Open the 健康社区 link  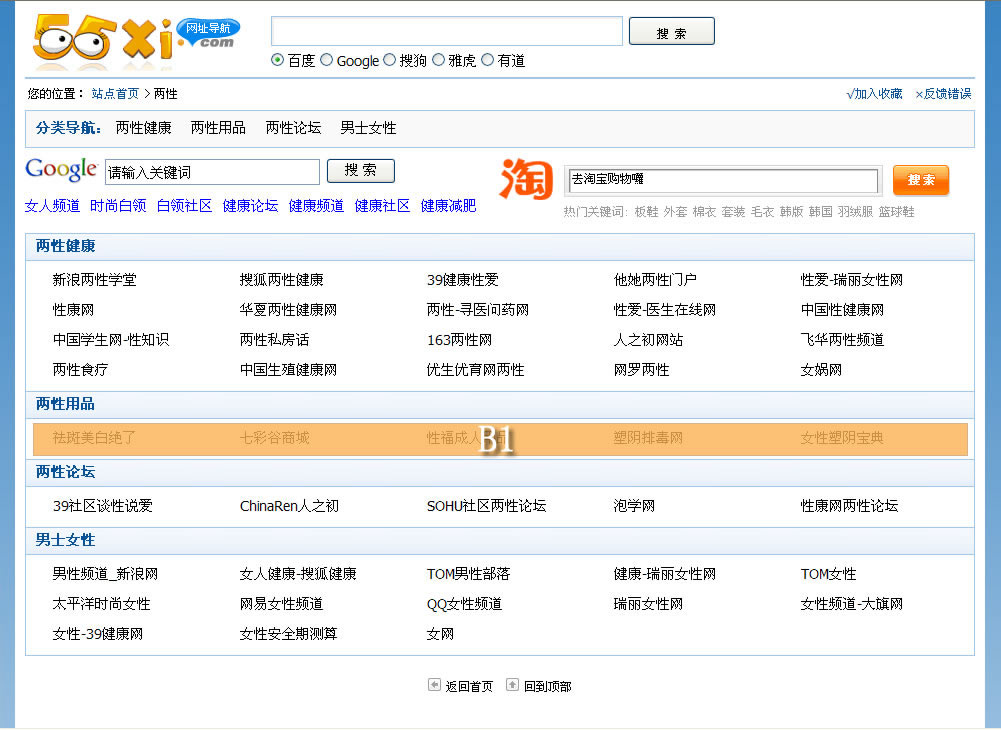pos(382,206)
